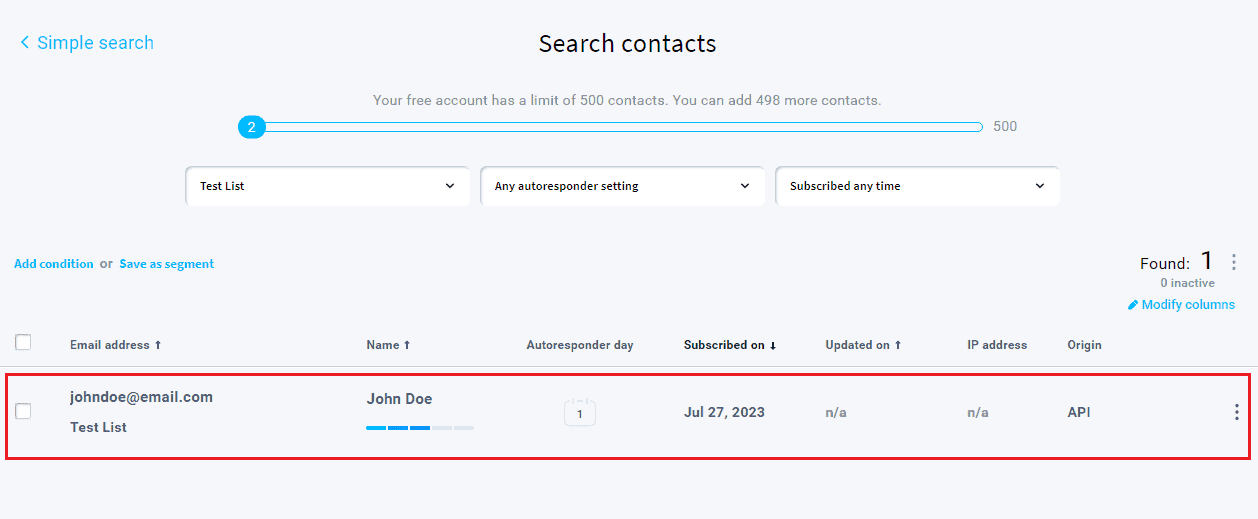Check the johndoe@email.com row checkbox
This screenshot has height=519, width=1258.
[23, 411]
